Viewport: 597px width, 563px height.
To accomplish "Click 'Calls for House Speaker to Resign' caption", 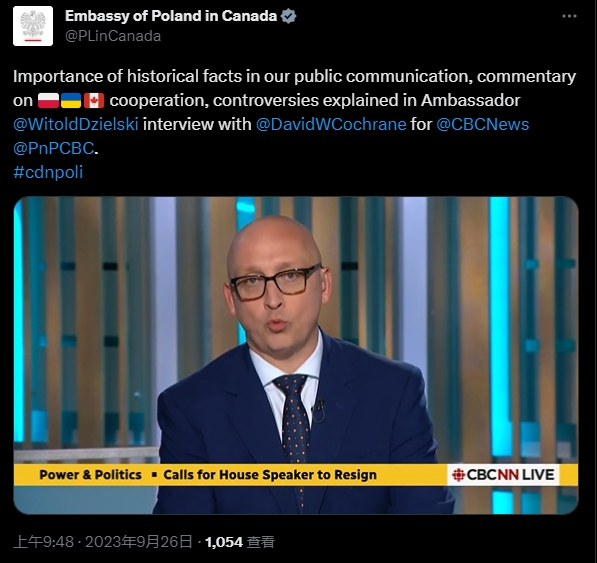I will [270, 475].
